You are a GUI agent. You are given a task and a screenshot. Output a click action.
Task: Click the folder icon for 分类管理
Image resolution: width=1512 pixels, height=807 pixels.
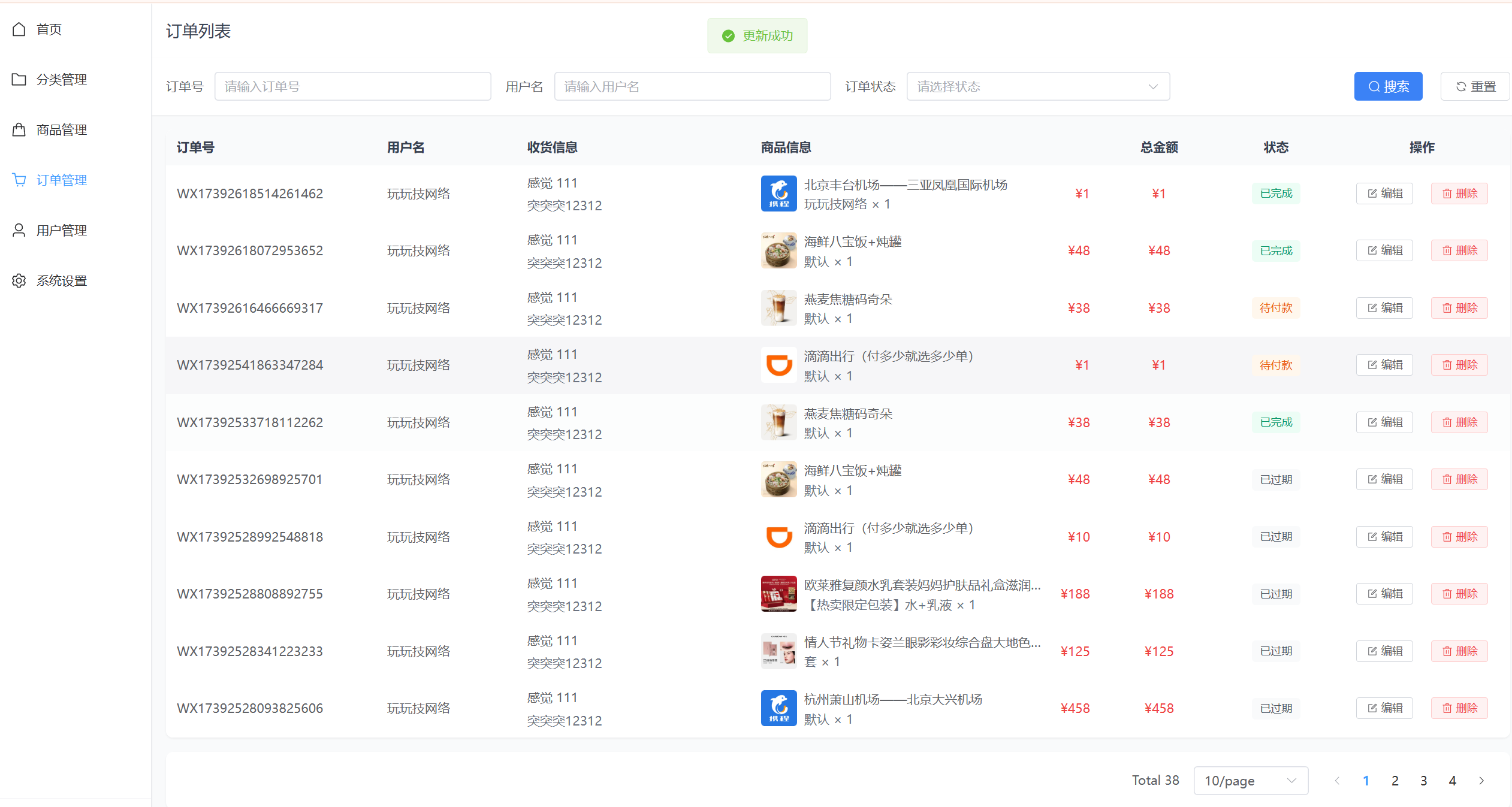[x=19, y=80]
